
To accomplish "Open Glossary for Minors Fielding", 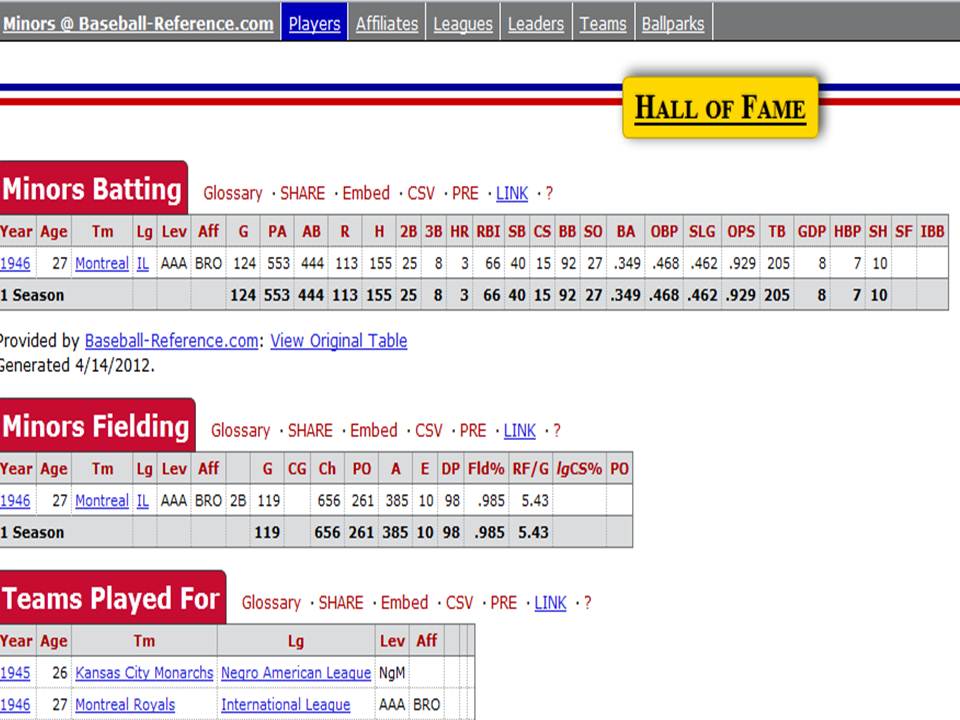I will [x=241, y=430].
